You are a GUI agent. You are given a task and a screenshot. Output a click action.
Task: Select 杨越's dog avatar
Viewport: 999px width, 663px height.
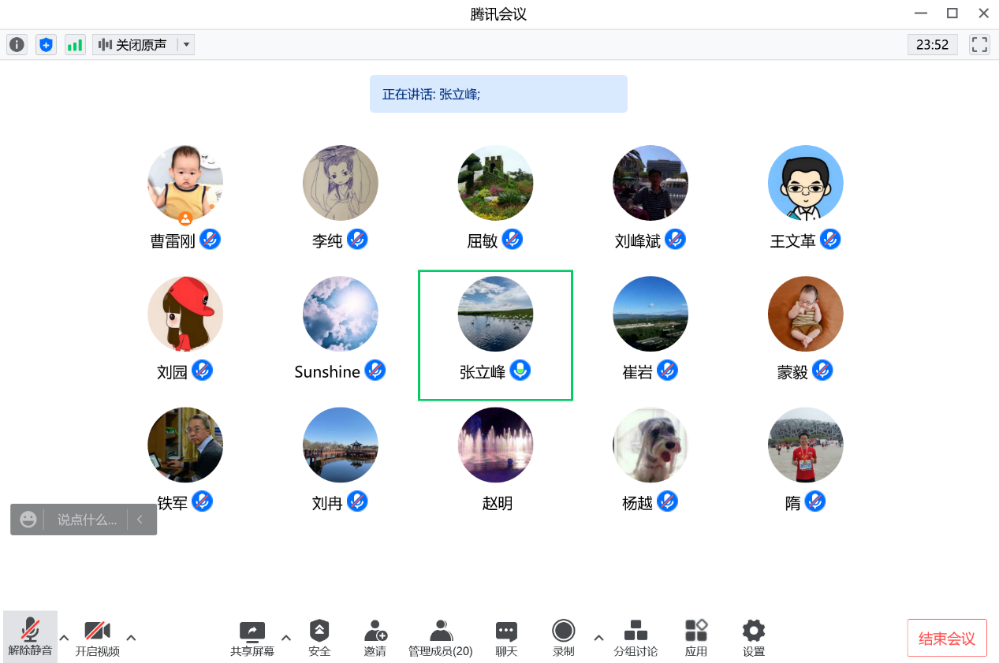click(650, 445)
